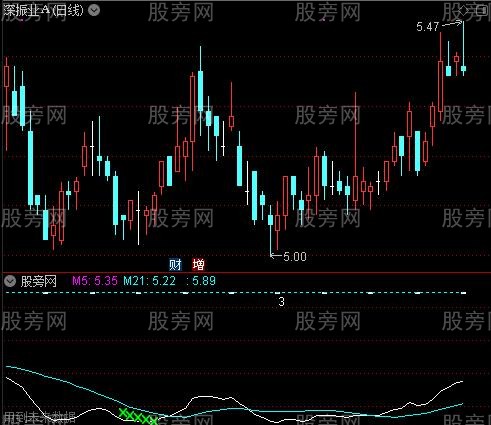Viewport: 491px width, 425px height.
Task: Click the 股旁网 indicator name
Action: (x=38, y=281)
